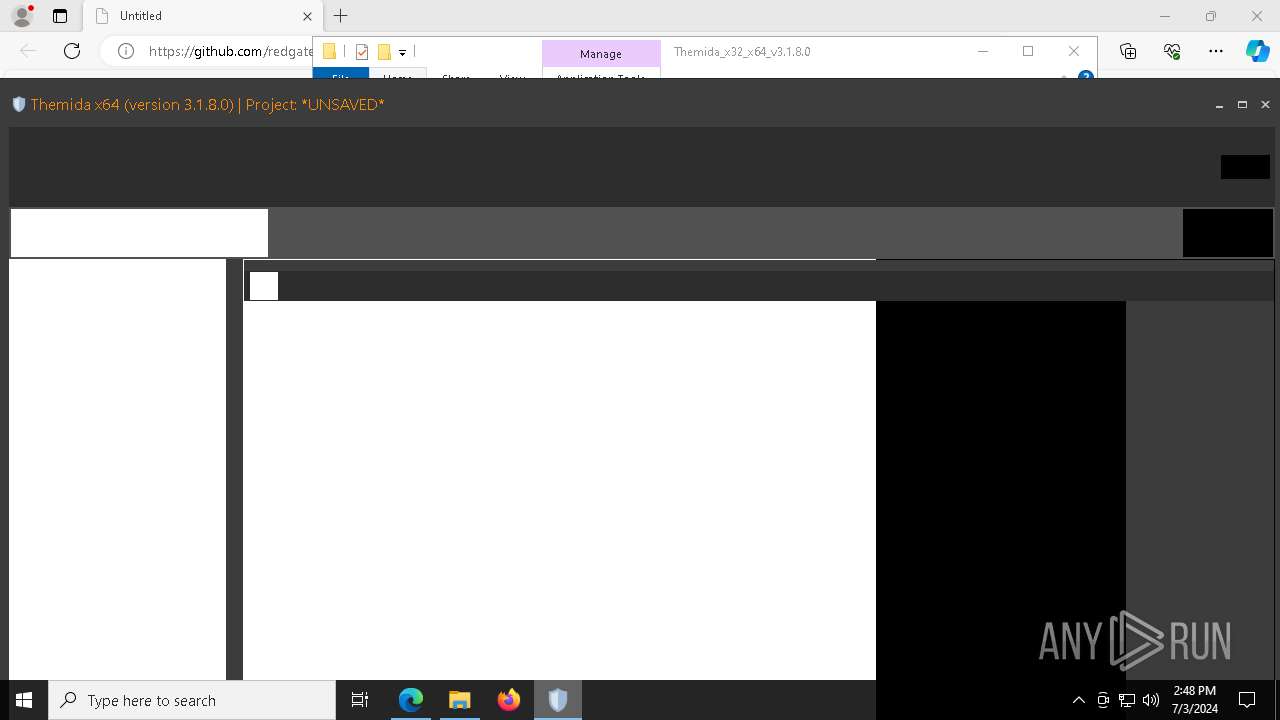Open the notification center icon
The height and width of the screenshot is (720, 1280).
pos(1247,700)
